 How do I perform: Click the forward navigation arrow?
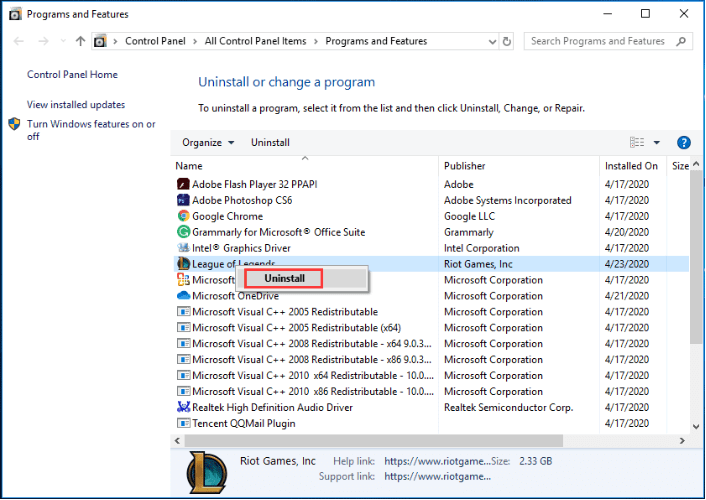click(x=43, y=41)
